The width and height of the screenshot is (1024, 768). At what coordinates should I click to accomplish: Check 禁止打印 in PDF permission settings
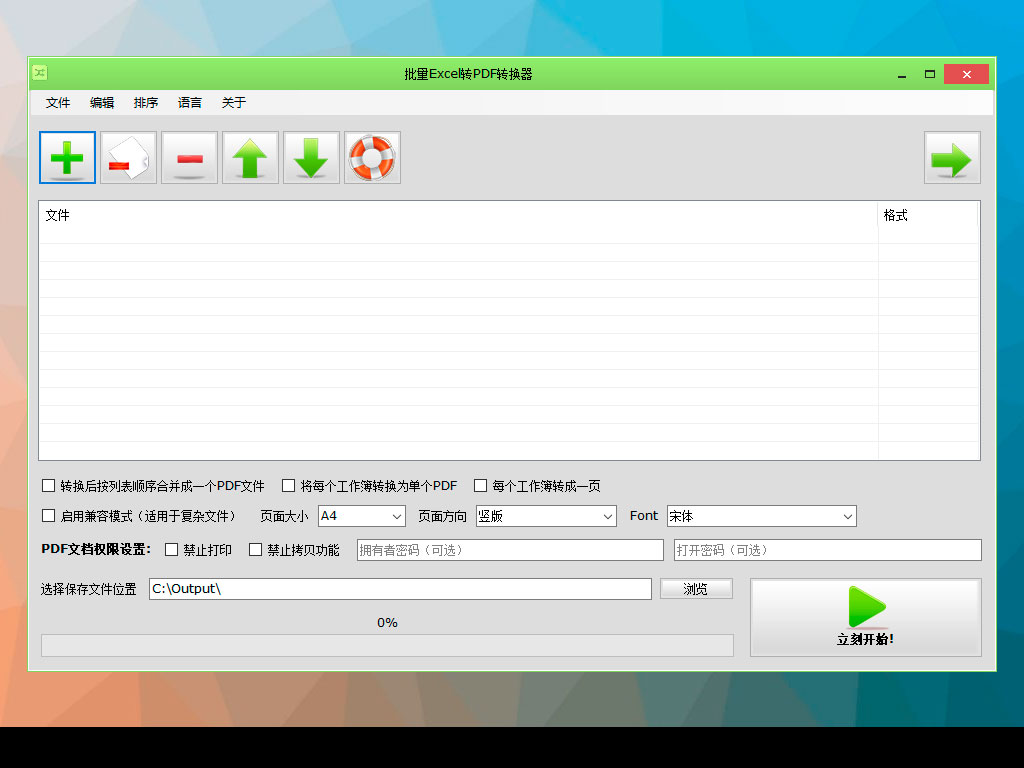171,549
